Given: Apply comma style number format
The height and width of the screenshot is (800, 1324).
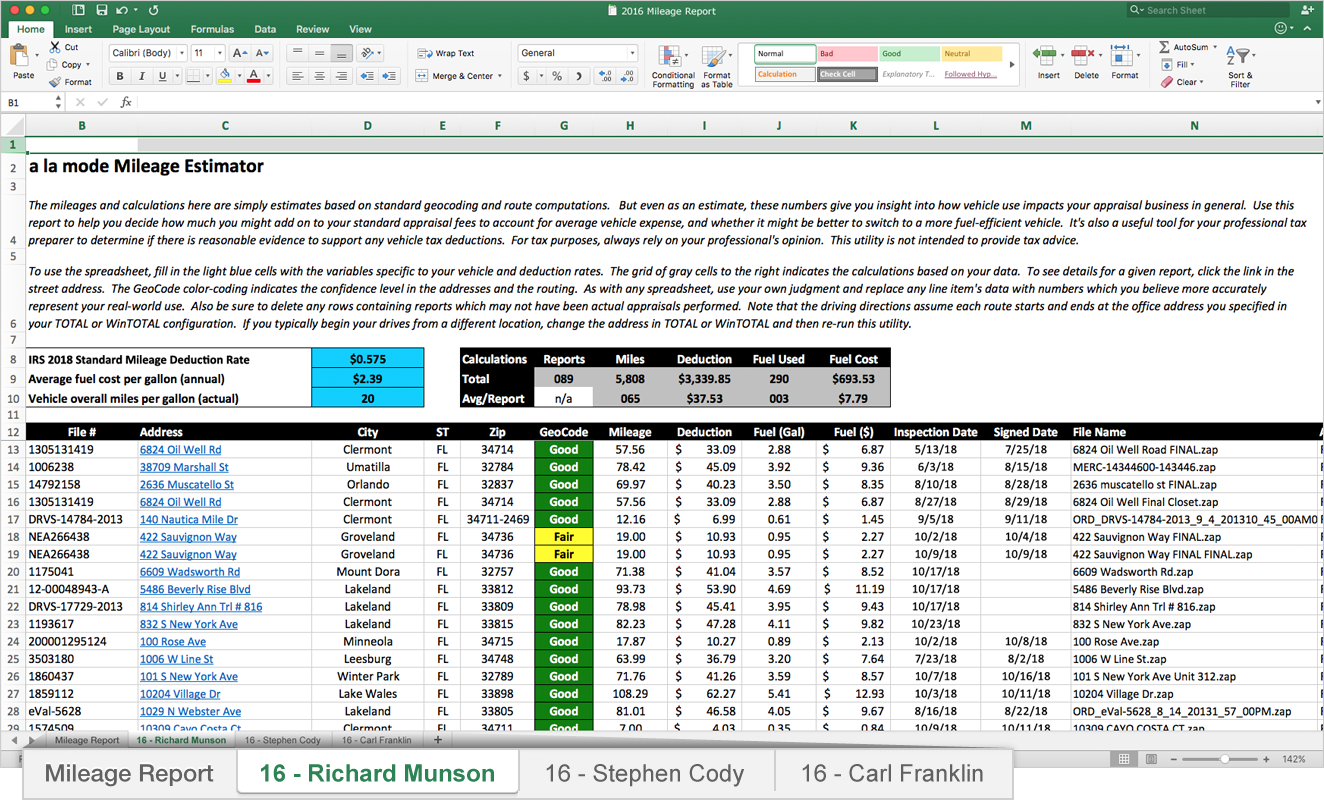Looking at the screenshot, I should (x=580, y=76).
